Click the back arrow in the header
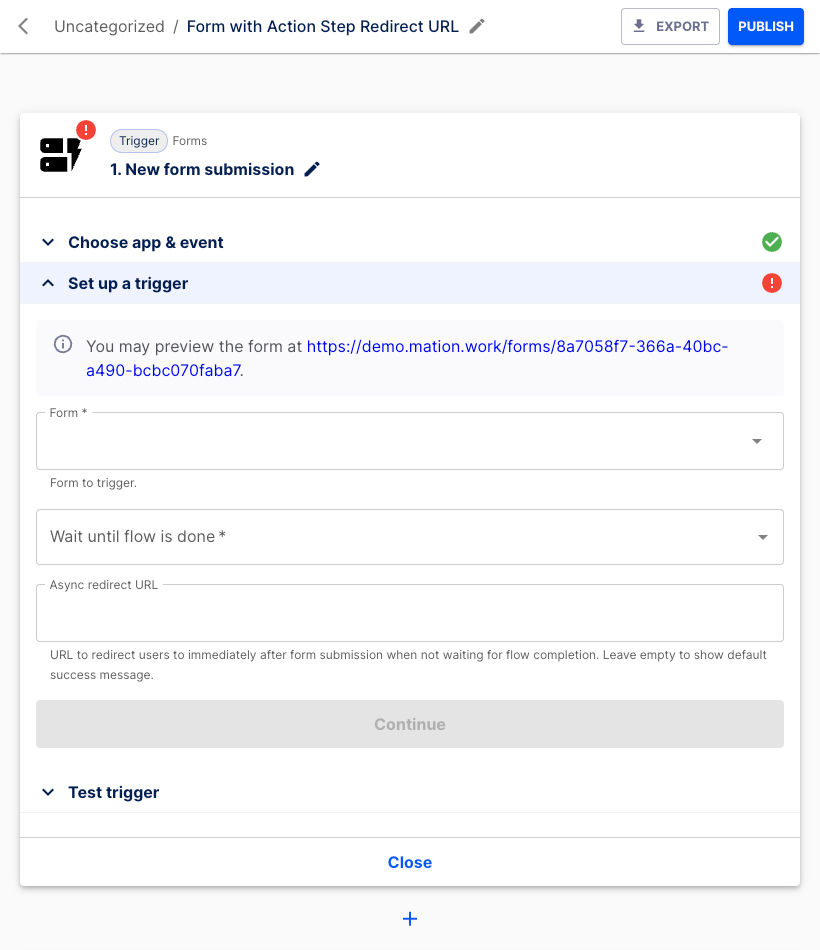The width and height of the screenshot is (820, 950). pyautogui.click(x=23, y=26)
